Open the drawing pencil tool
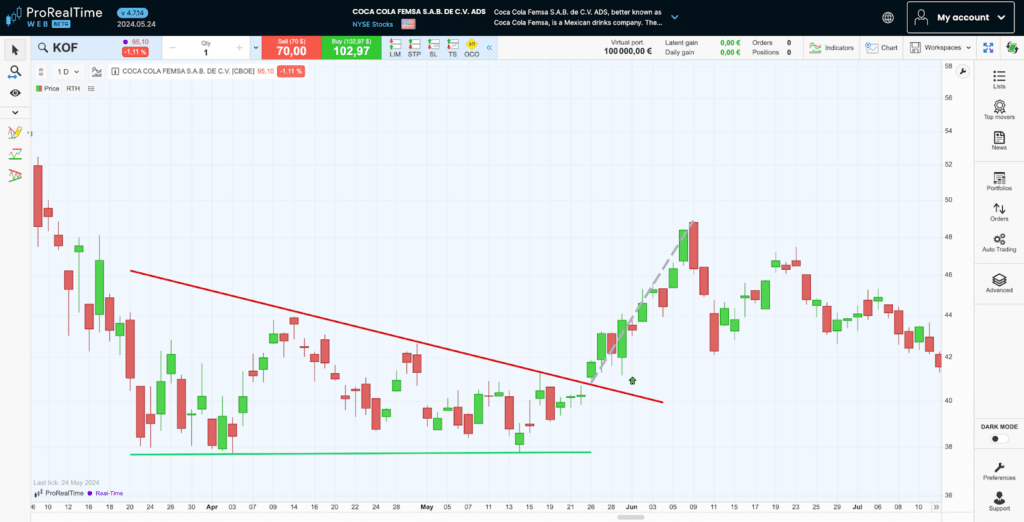 point(15,133)
